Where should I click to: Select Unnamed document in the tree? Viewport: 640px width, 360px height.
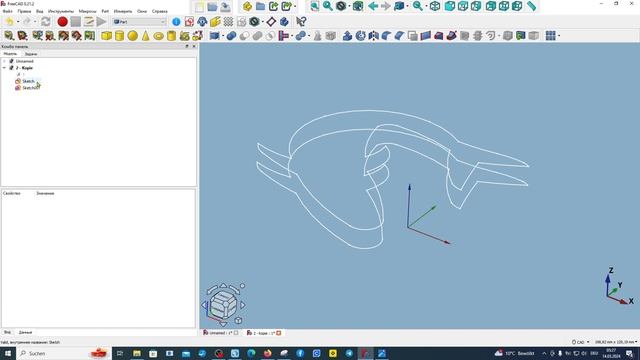(x=24, y=61)
